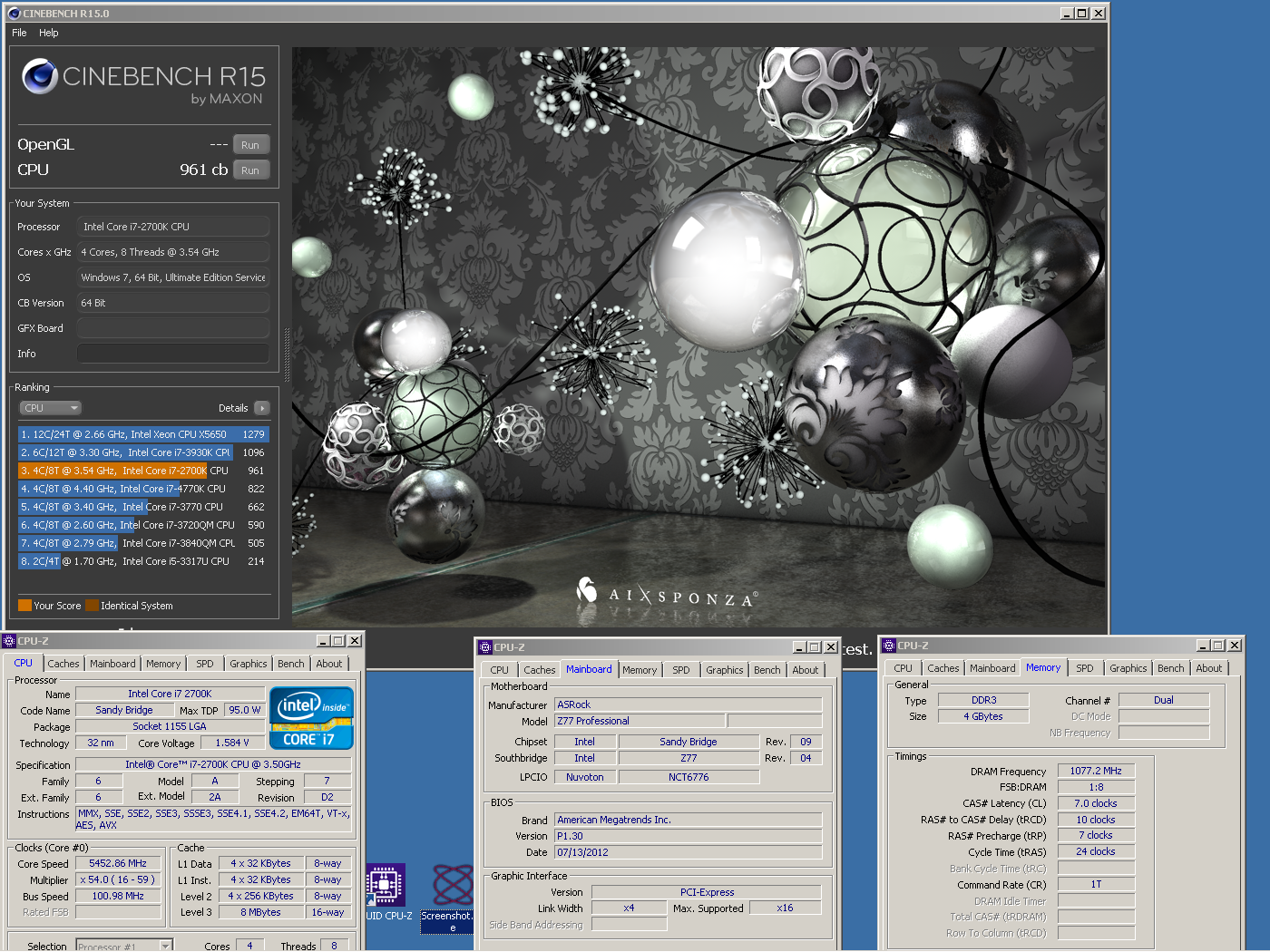The width and height of the screenshot is (1270, 952).
Task: Open Caches tab in right CPU-Z window
Action: [x=943, y=668]
